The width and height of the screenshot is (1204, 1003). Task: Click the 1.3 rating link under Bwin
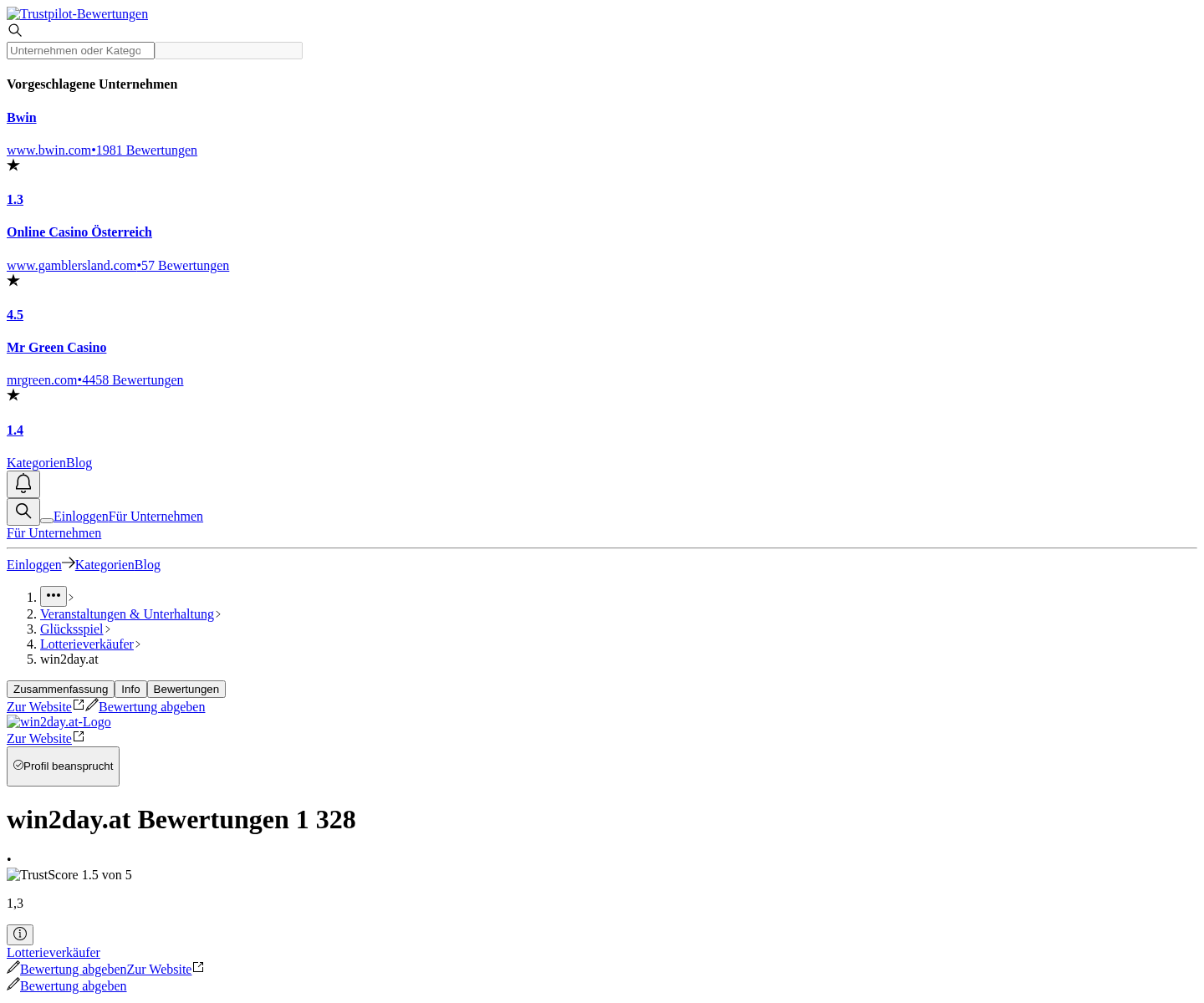pos(15,200)
